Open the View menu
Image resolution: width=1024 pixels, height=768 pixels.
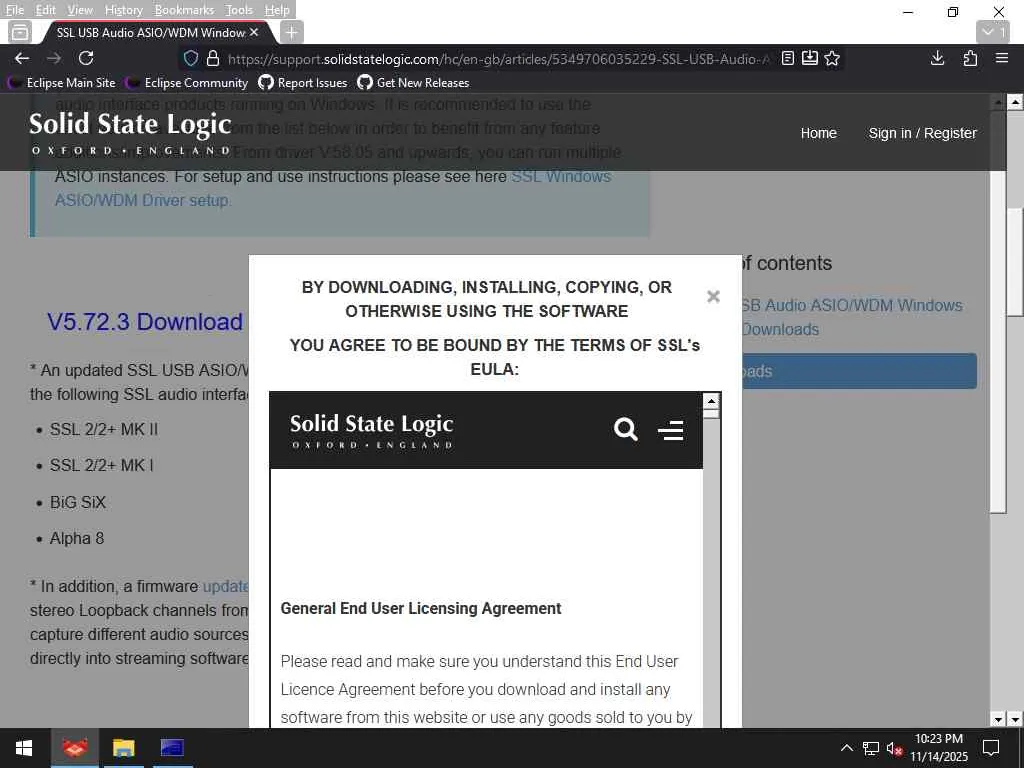click(80, 10)
